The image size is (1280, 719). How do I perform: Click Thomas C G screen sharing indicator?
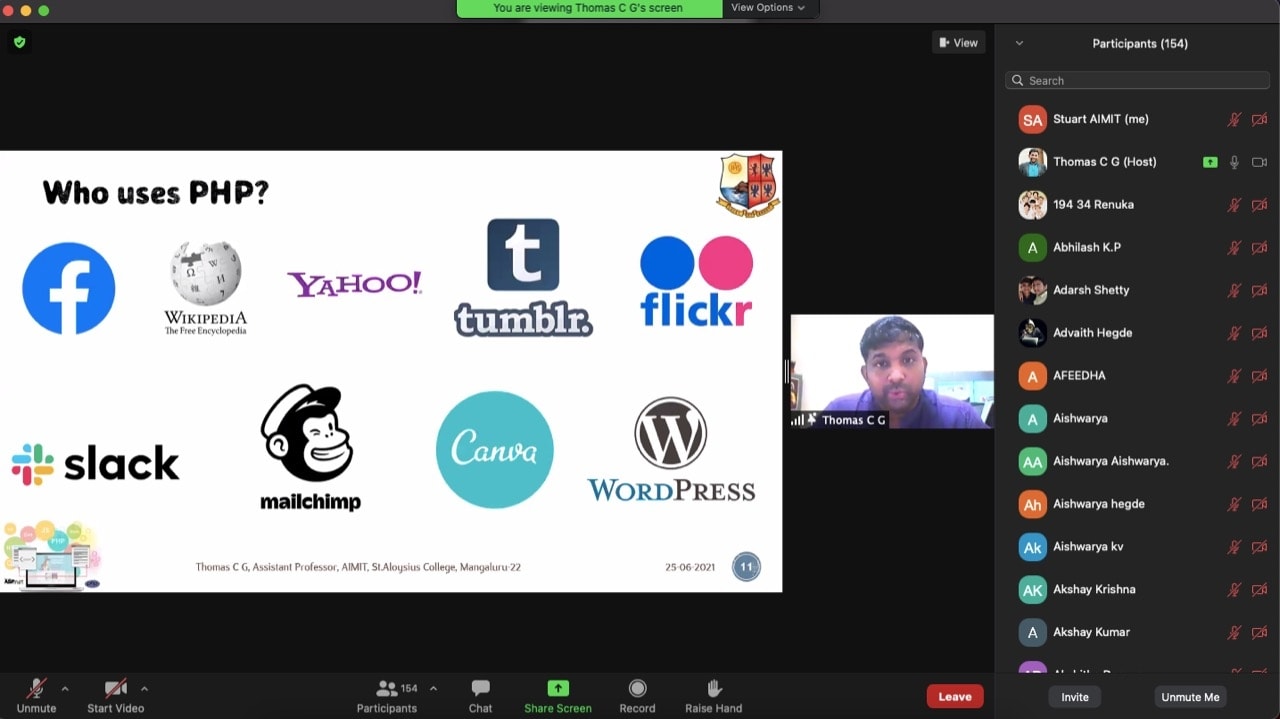(1210, 162)
